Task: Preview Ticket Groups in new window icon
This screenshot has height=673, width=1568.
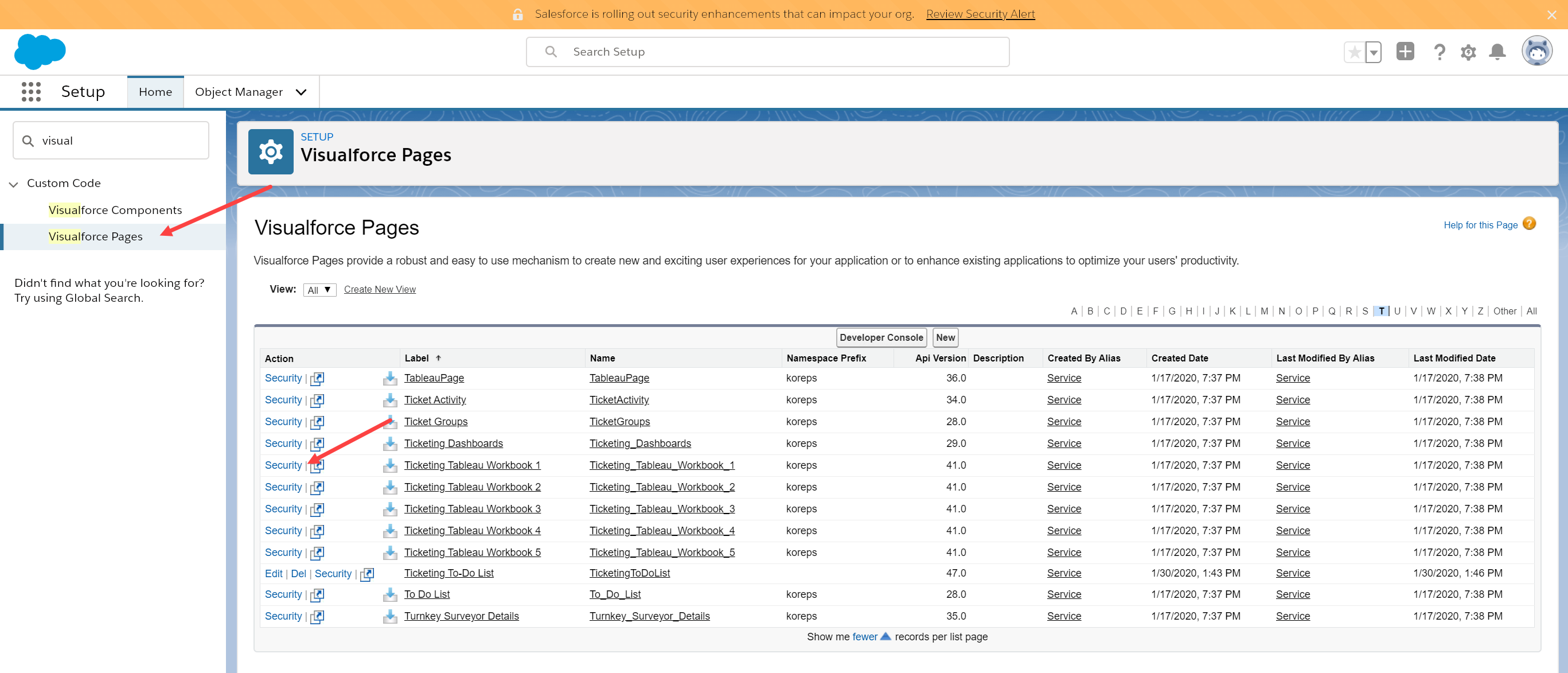Action: tap(317, 422)
